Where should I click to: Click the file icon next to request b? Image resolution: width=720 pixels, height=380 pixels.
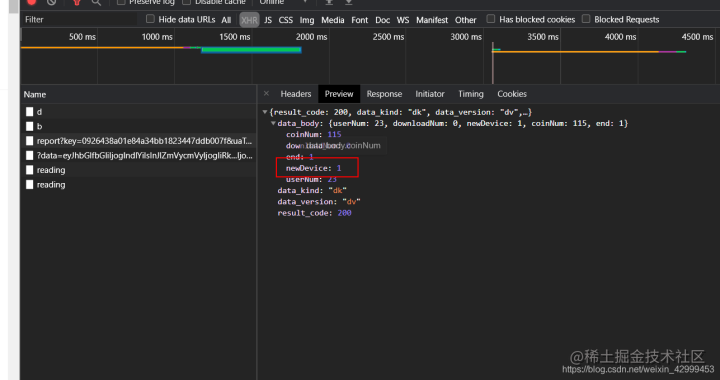tap(29, 126)
